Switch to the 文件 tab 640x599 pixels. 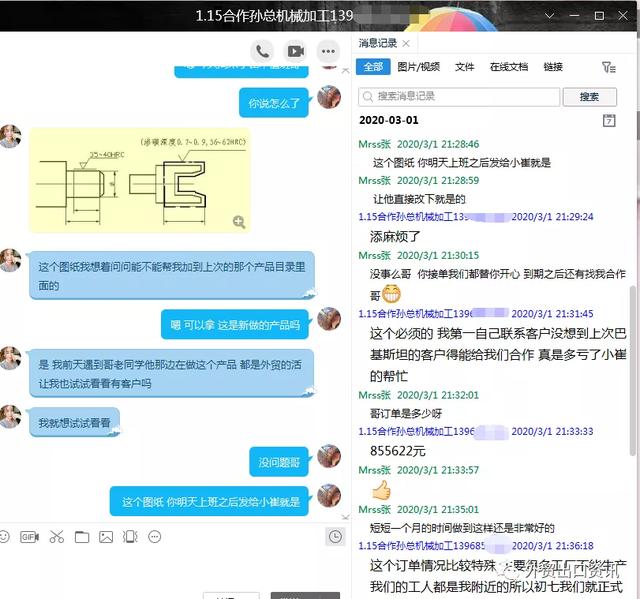click(464, 67)
